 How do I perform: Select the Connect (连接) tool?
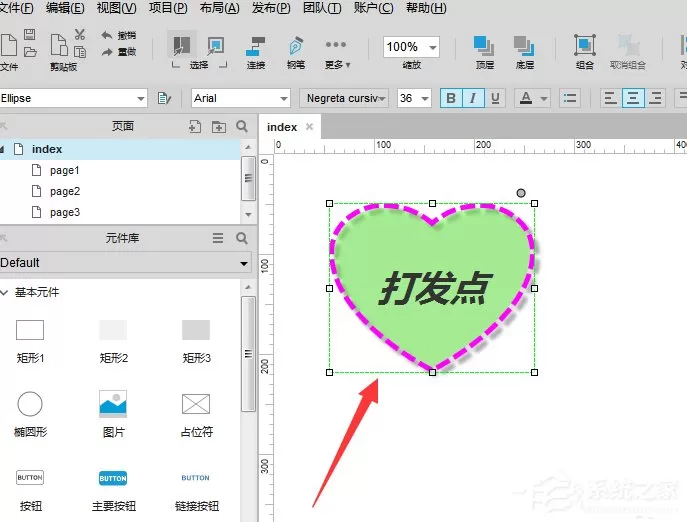coord(255,52)
